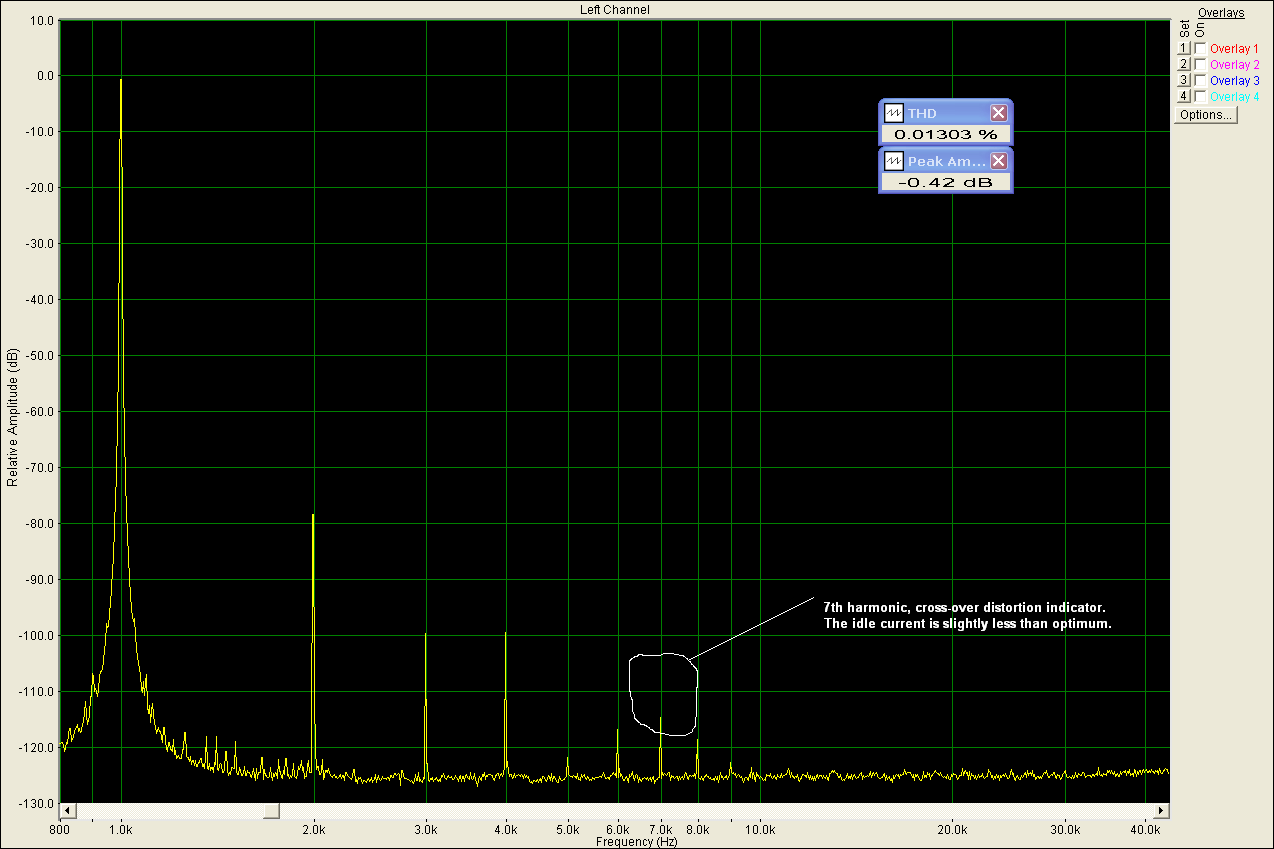
Task: Click the right arrow of the frequency scrollbar
Action: click(x=1161, y=810)
